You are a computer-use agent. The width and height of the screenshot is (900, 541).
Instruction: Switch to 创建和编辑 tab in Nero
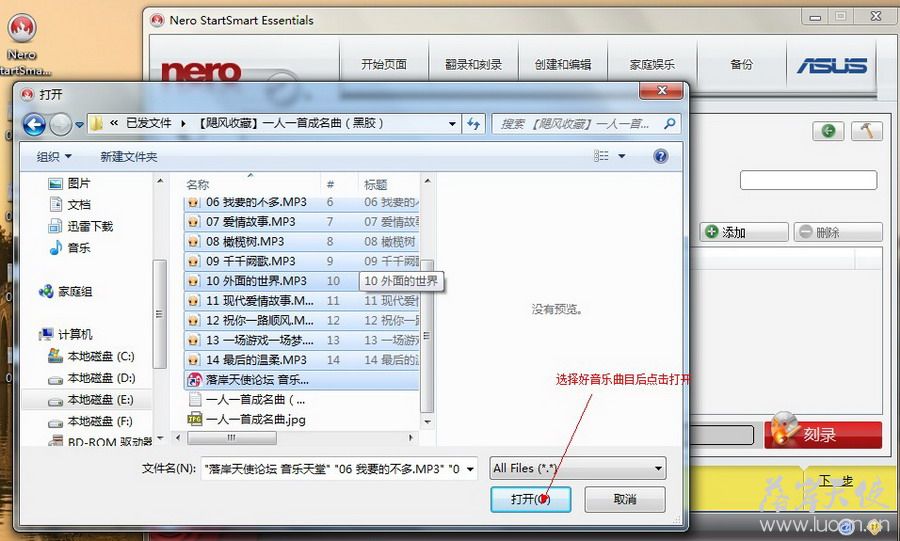pyautogui.click(x=563, y=64)
